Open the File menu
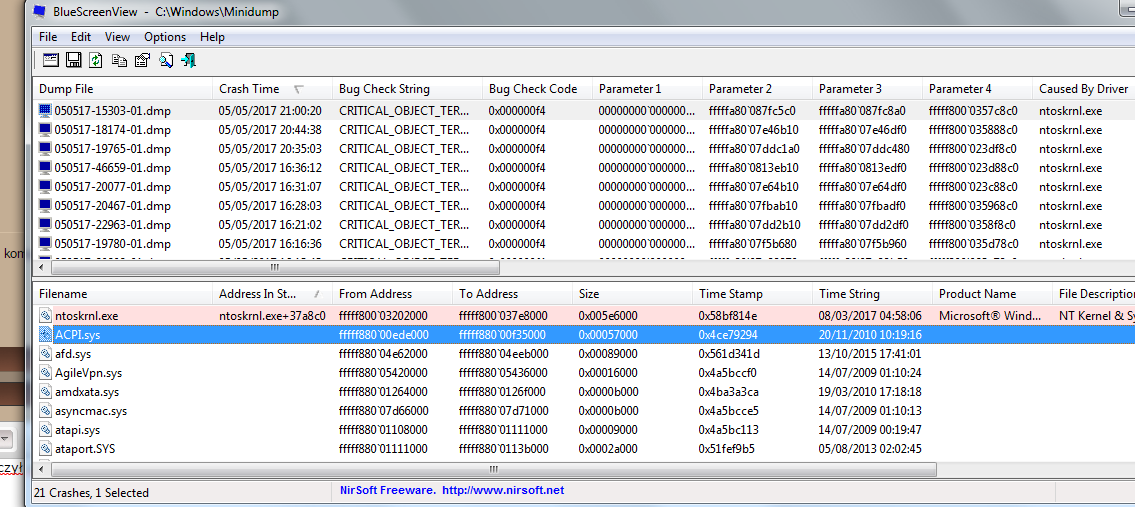The height and width of the screenshot is (520, 1135). [48, 37]
